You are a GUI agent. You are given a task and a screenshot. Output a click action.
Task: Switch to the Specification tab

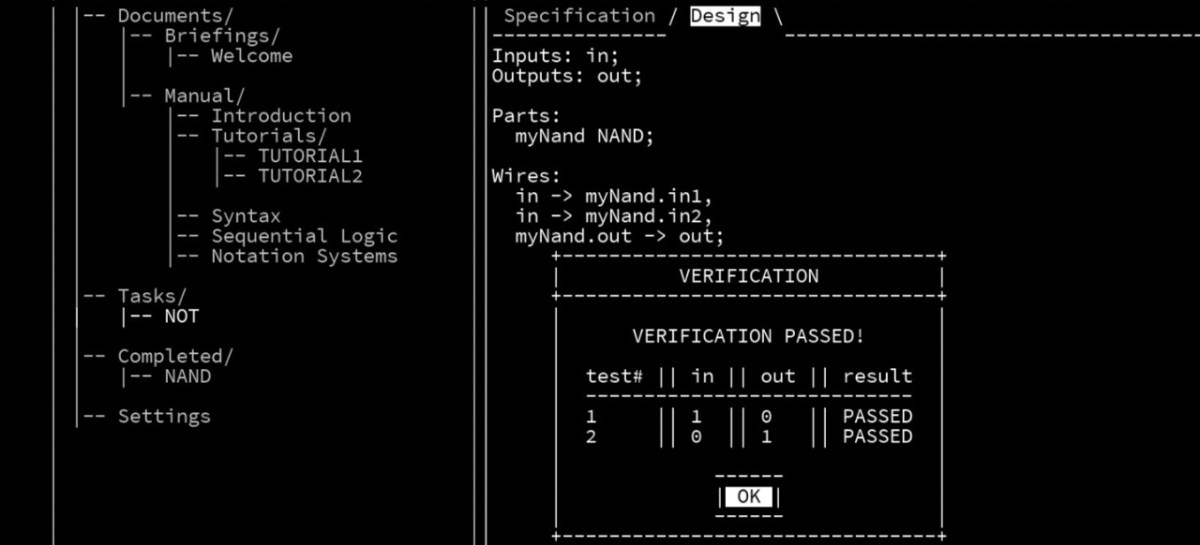(x=579, y=16)
